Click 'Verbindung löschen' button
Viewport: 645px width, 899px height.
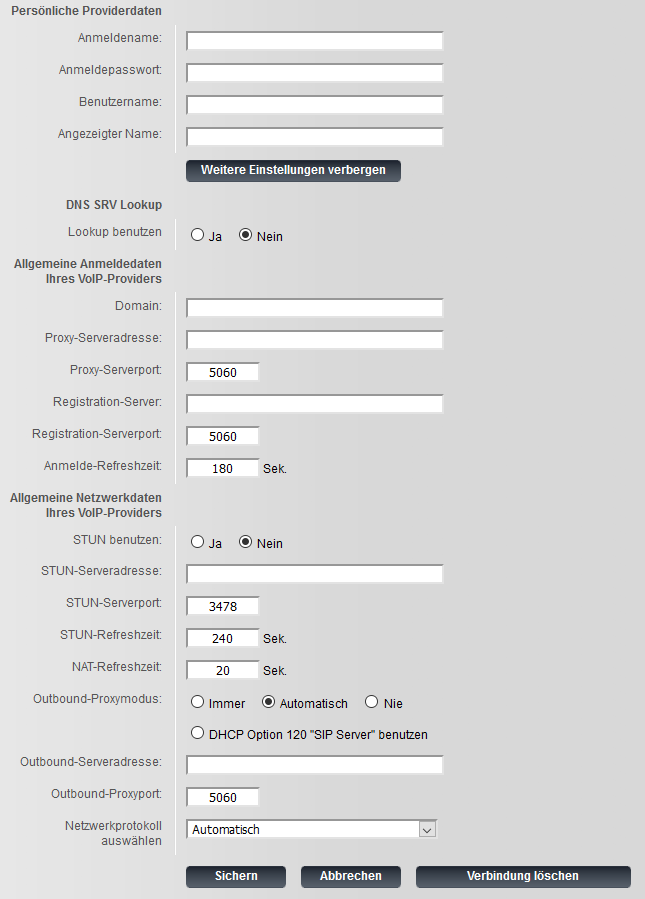pos(523,876)
